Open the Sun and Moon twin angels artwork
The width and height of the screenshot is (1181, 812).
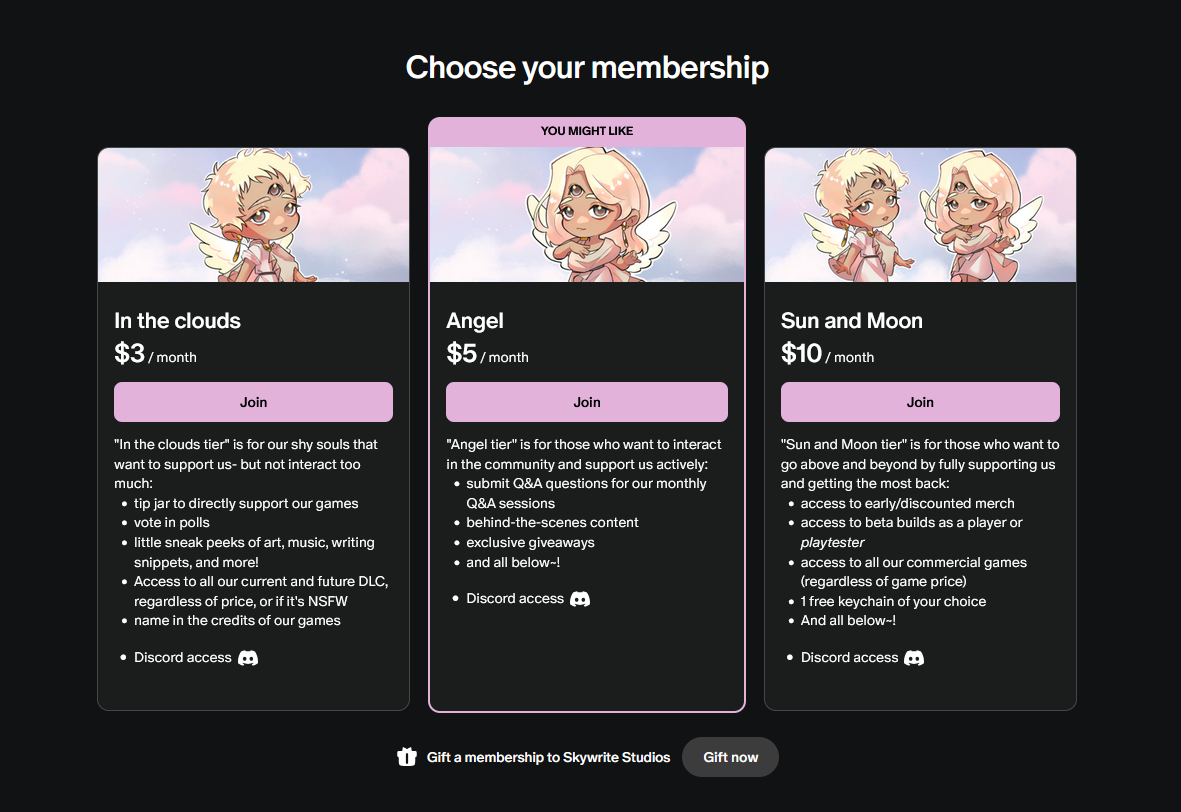[920, 215]
